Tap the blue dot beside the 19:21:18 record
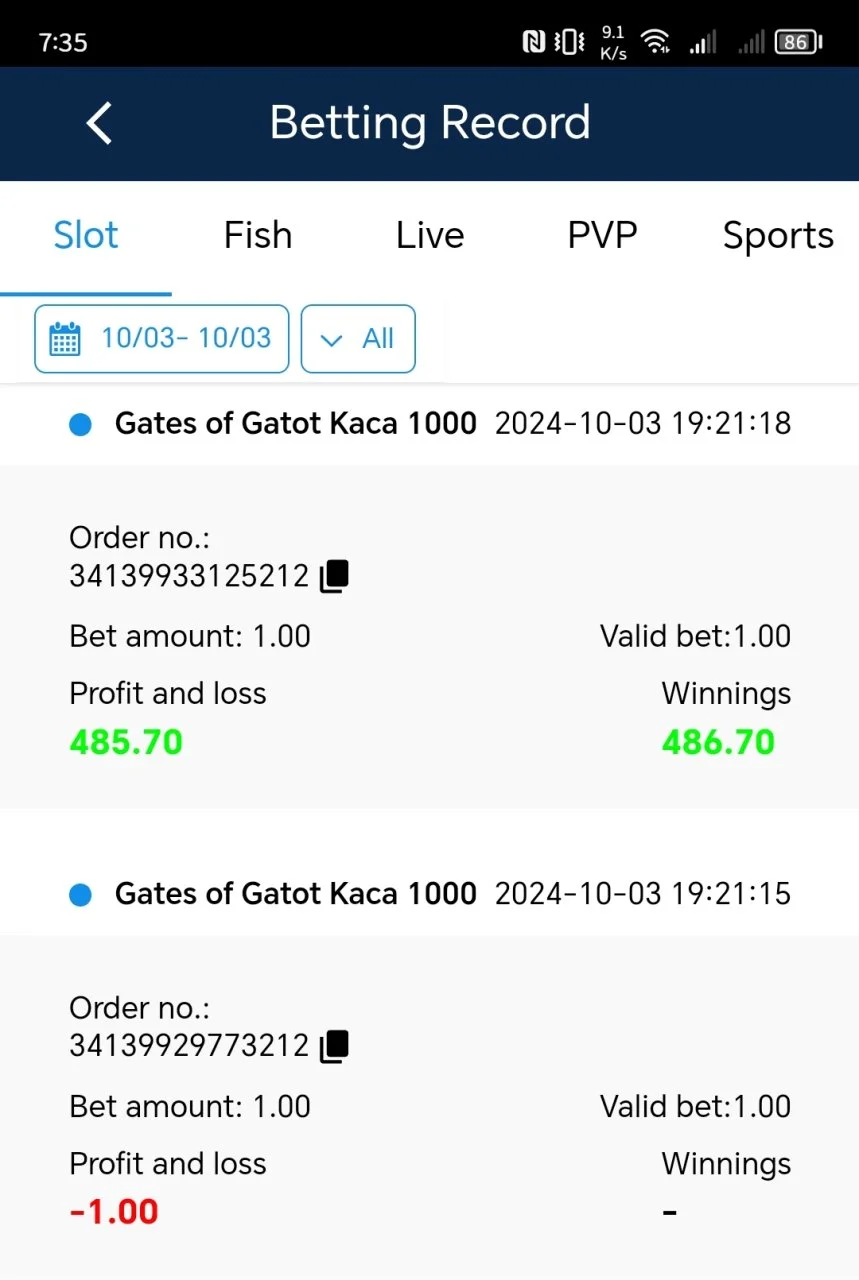Viewport: 859px width, 1280px height. pyautogui.click(x=81, y=425)
